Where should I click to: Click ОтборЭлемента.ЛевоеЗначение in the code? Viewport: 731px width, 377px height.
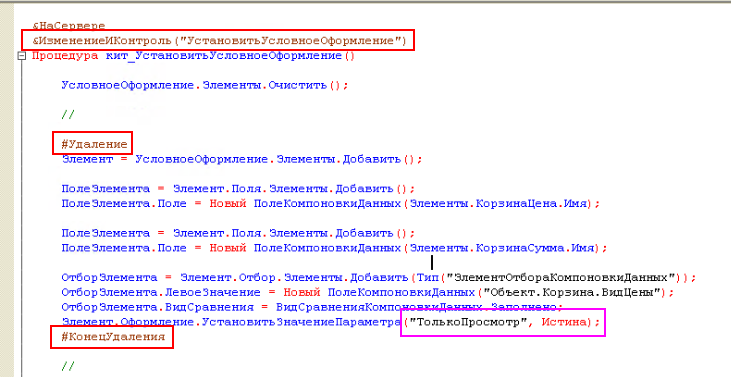[x=161, y=293]
